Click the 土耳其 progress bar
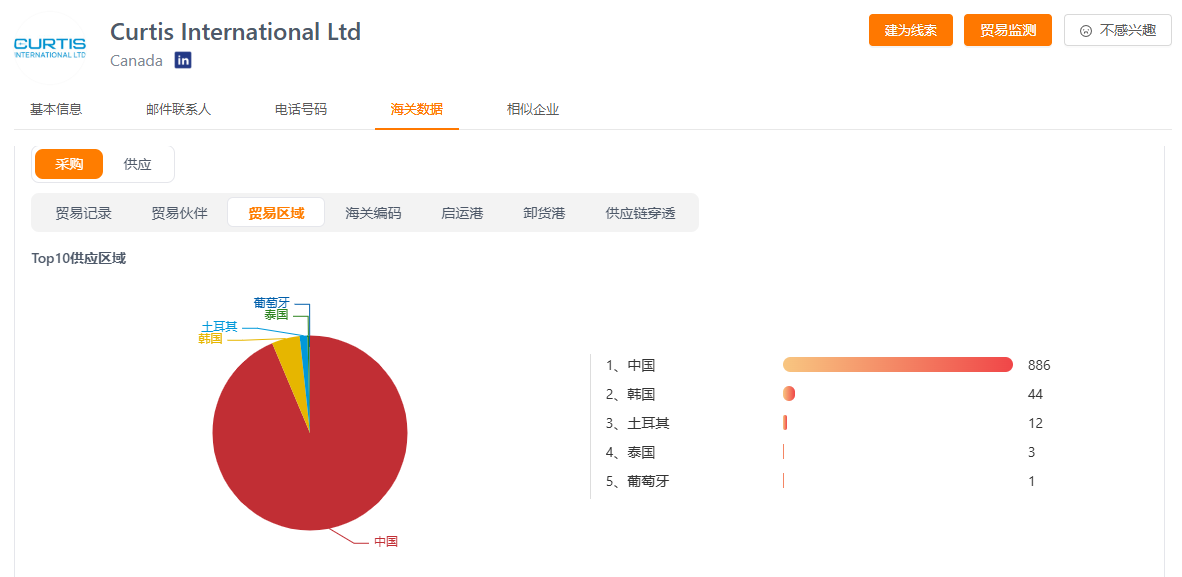Screen dimensions: 1182x577 [785, 423]
